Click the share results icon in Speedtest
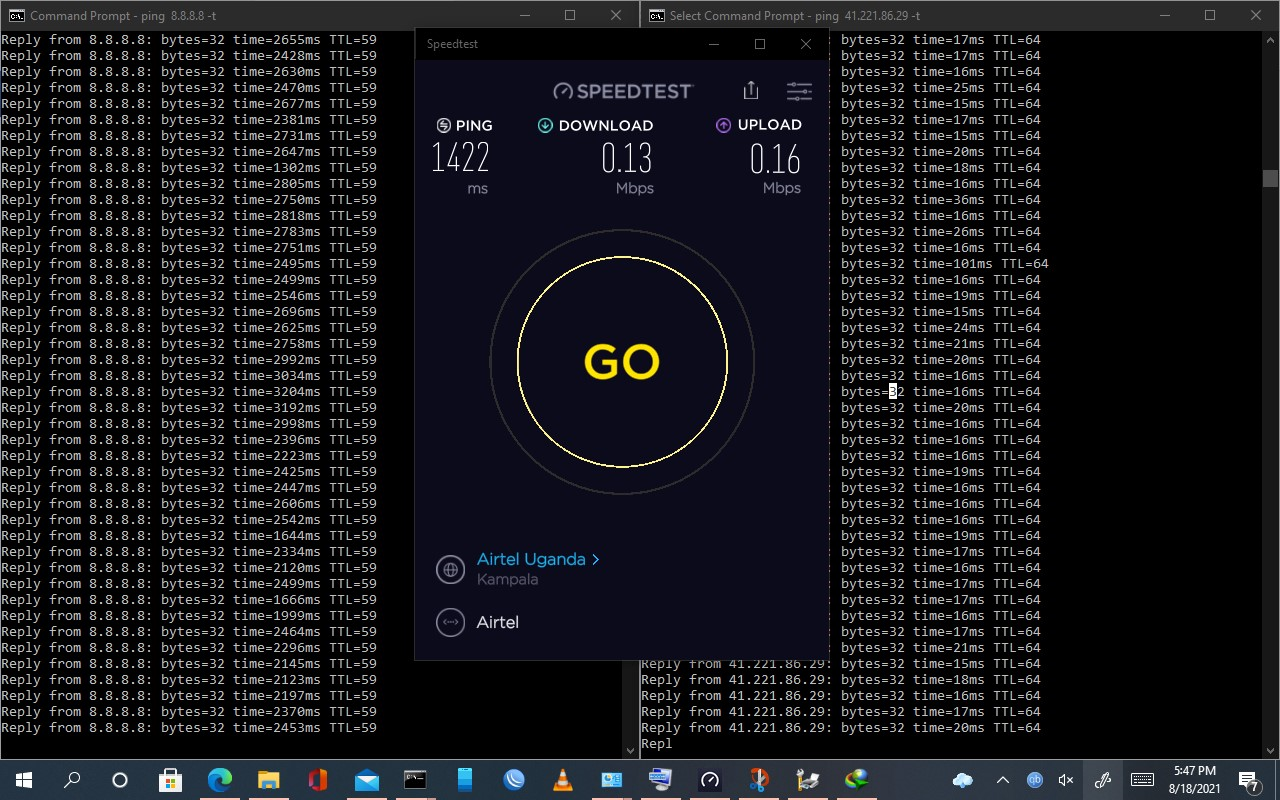Image resolution: width=1280 pixels, height=800 pixels. pyautogui.click(x=751, y=91)
